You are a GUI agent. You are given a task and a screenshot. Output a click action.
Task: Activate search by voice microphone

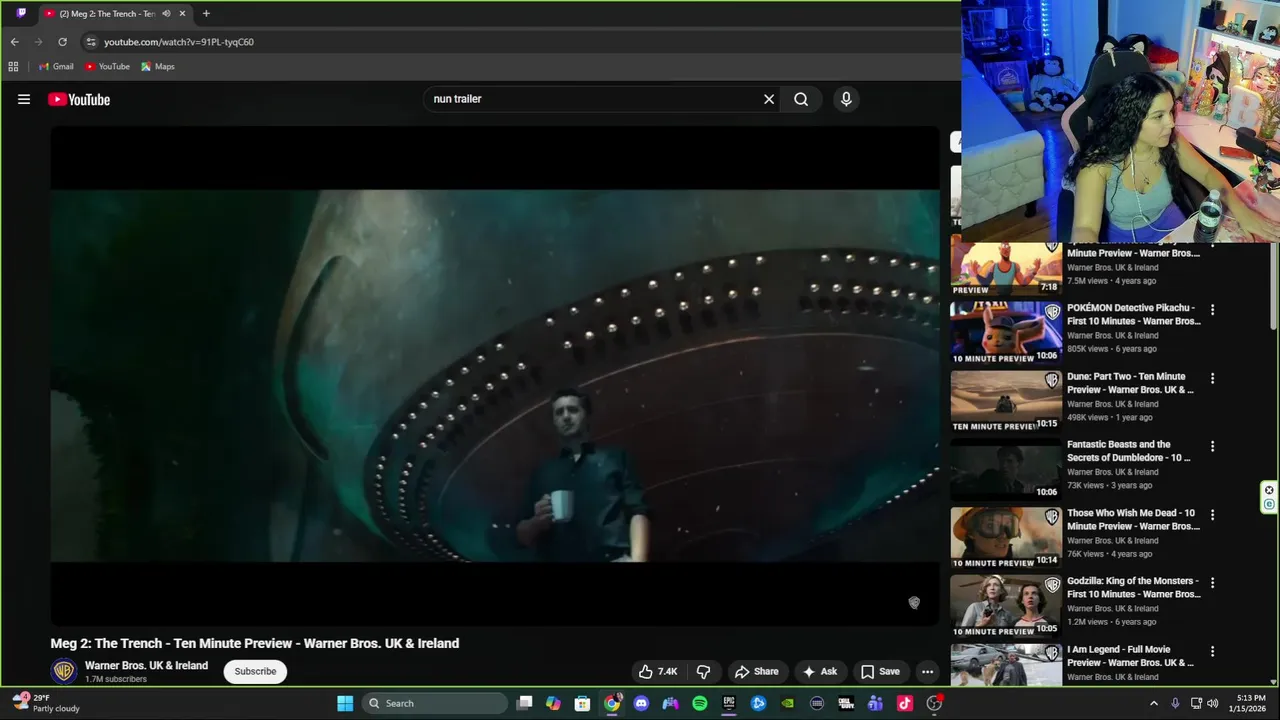846,99
